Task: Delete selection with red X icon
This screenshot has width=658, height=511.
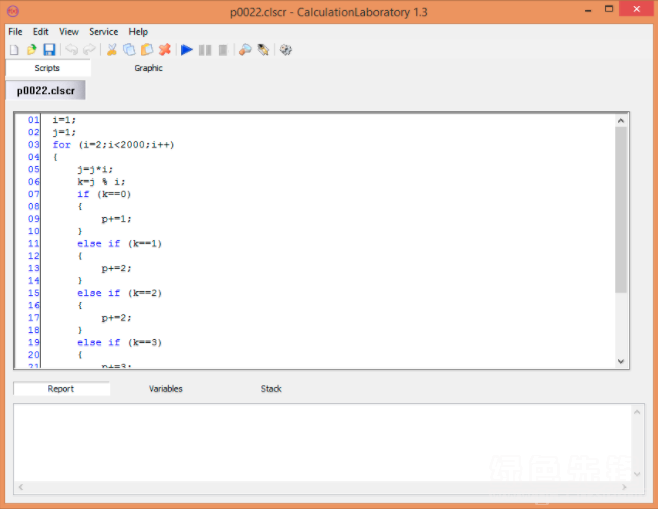Action: point(164,50)
